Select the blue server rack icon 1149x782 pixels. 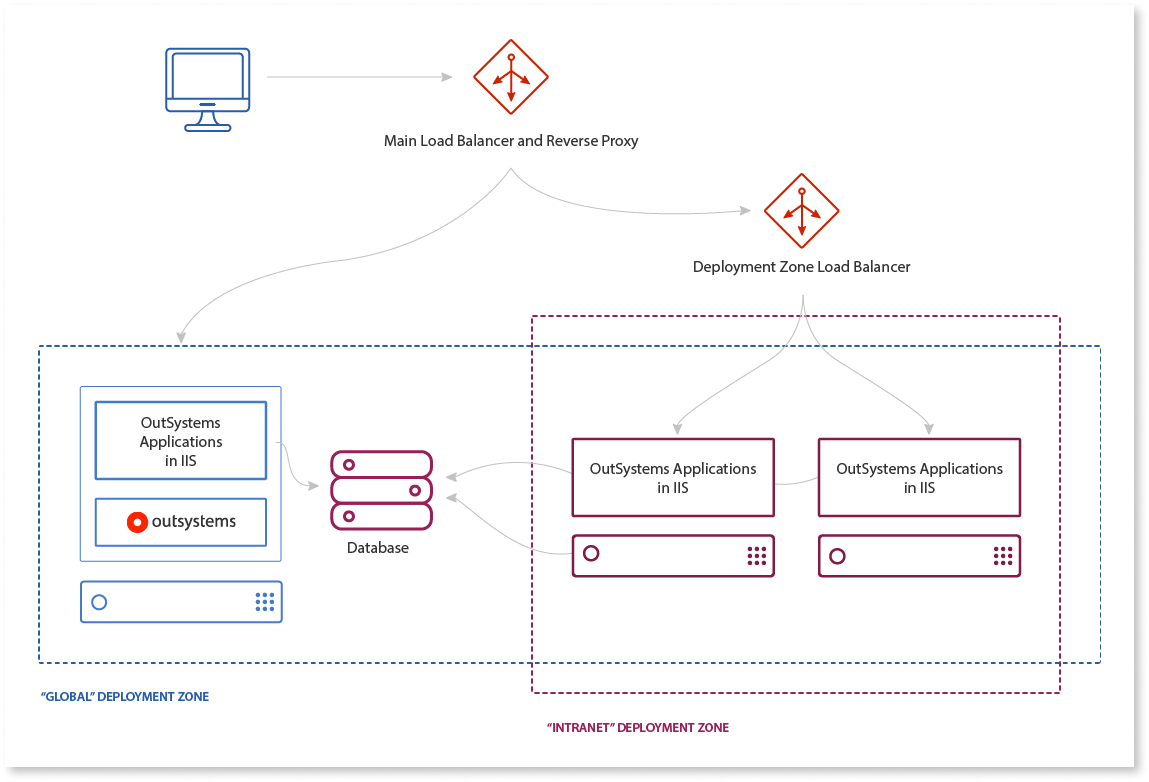tap(181, 602)
